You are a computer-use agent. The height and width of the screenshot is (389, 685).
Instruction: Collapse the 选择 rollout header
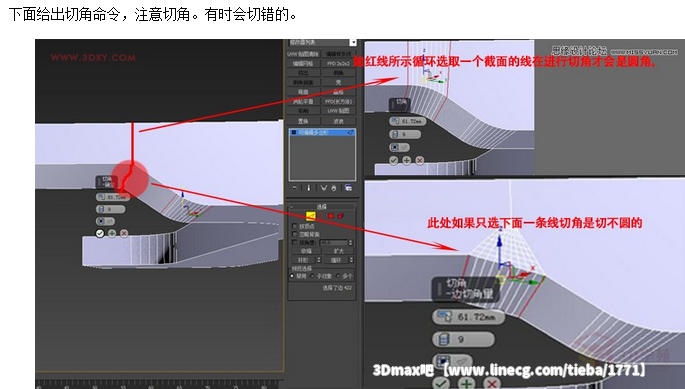coord(322,207)
